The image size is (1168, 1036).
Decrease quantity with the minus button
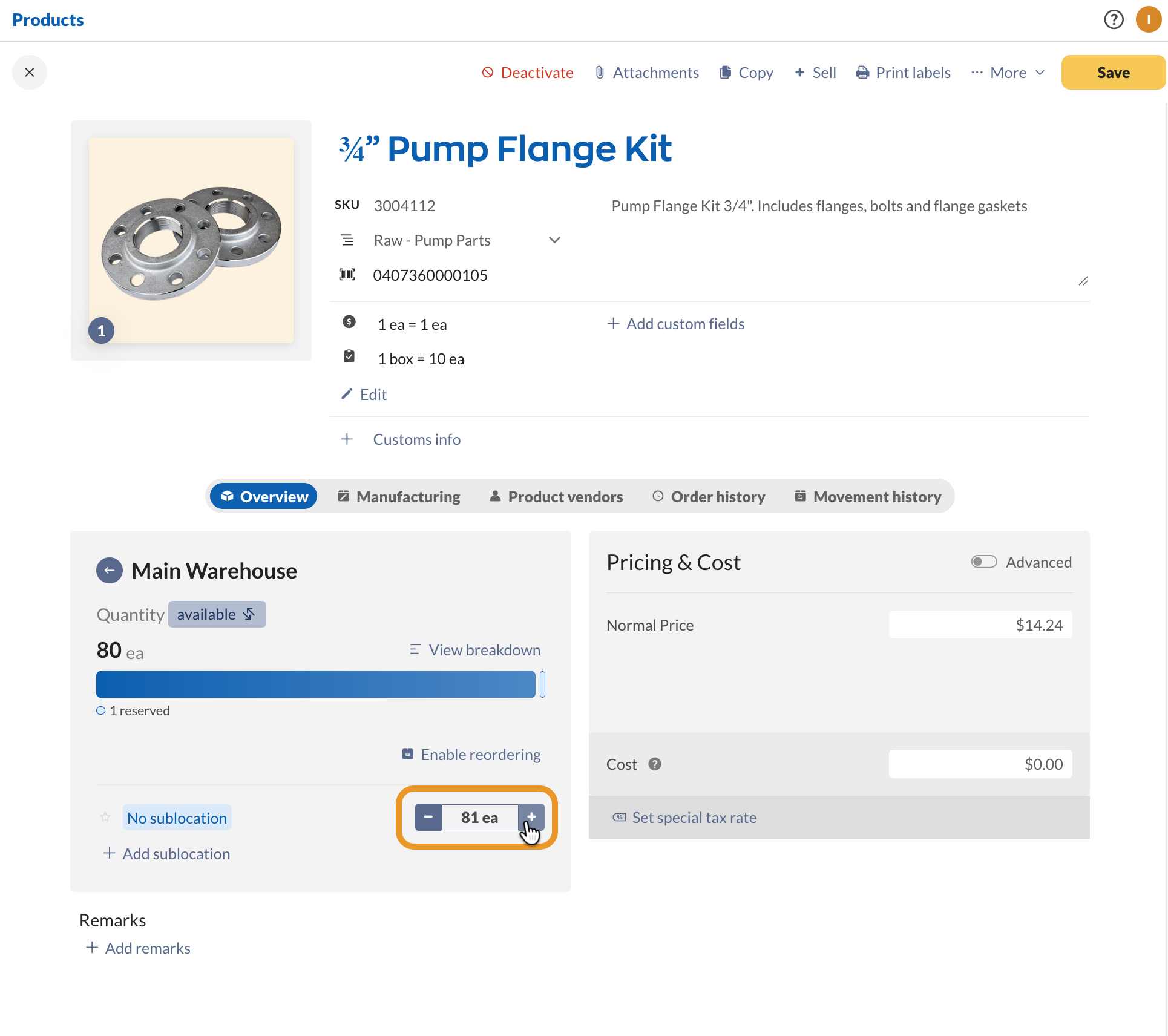point(428,818)
